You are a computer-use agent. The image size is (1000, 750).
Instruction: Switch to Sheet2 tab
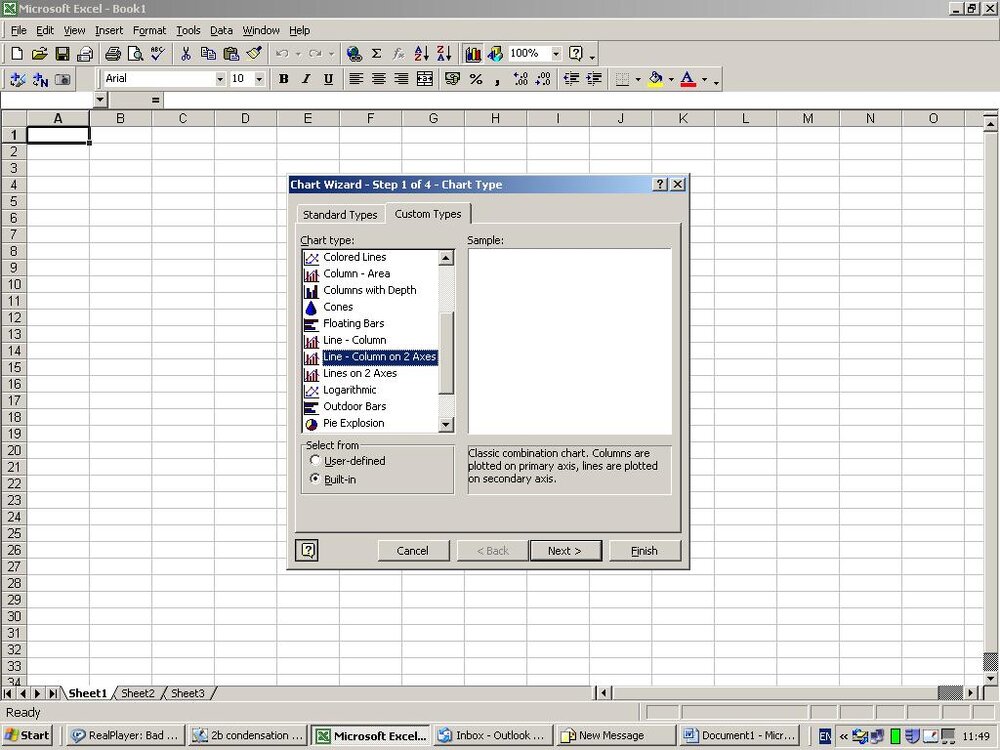coord(138,693)
